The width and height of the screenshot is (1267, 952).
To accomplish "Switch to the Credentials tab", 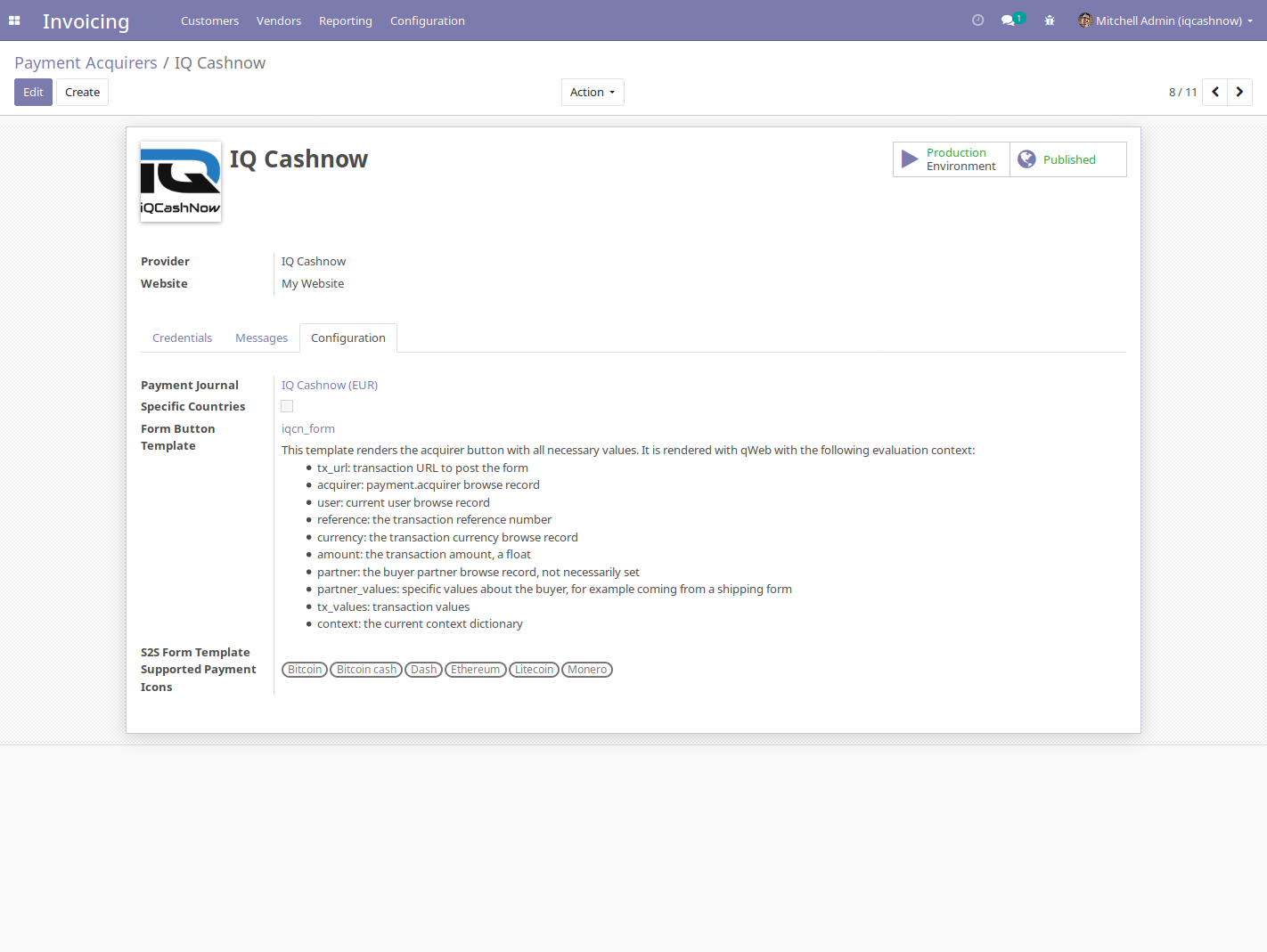I will (x=182, y=338).
